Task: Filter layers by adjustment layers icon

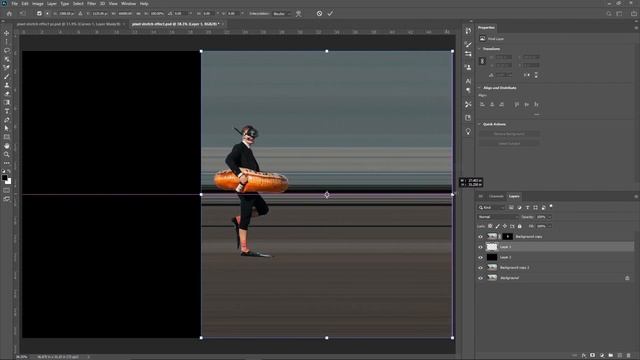Action: (519, 207)
